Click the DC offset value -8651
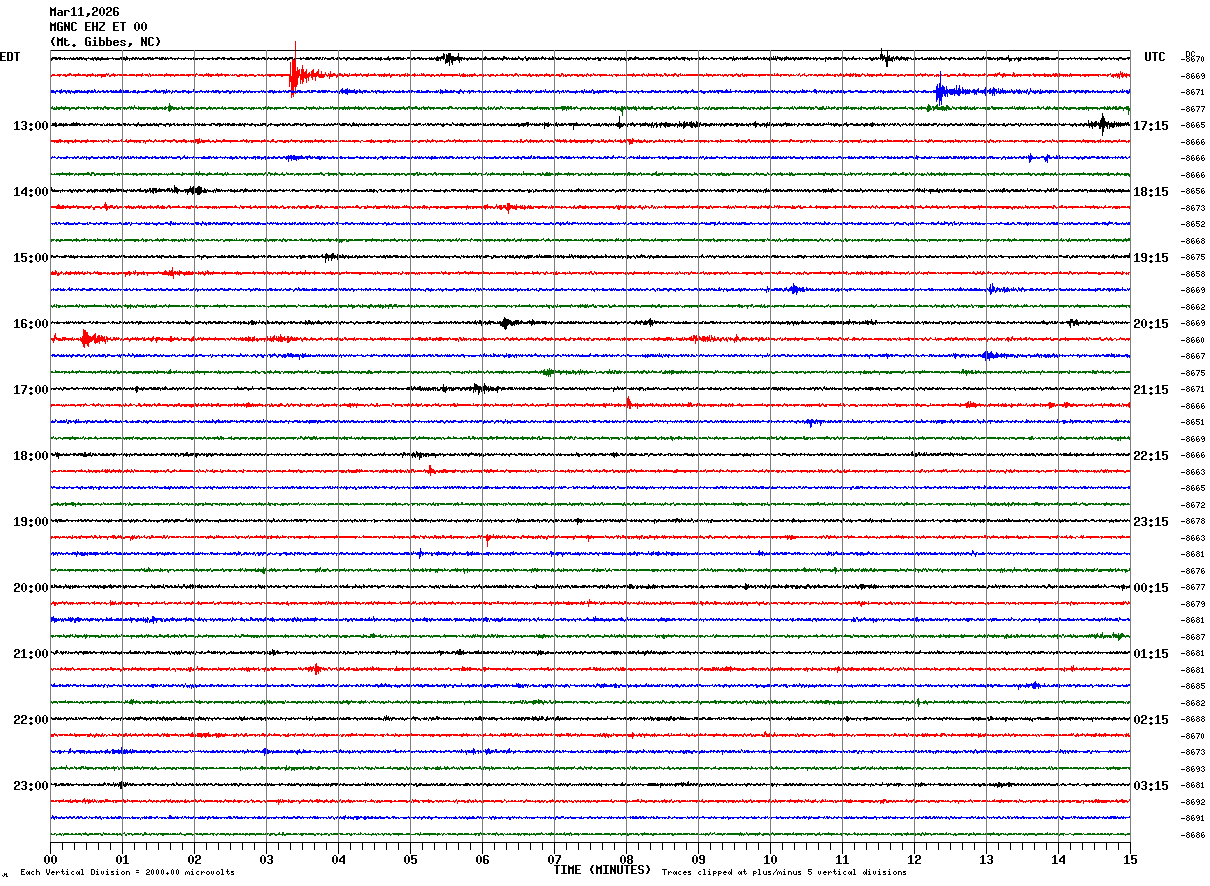The image size is (1210, 886). pos(1194,422)
